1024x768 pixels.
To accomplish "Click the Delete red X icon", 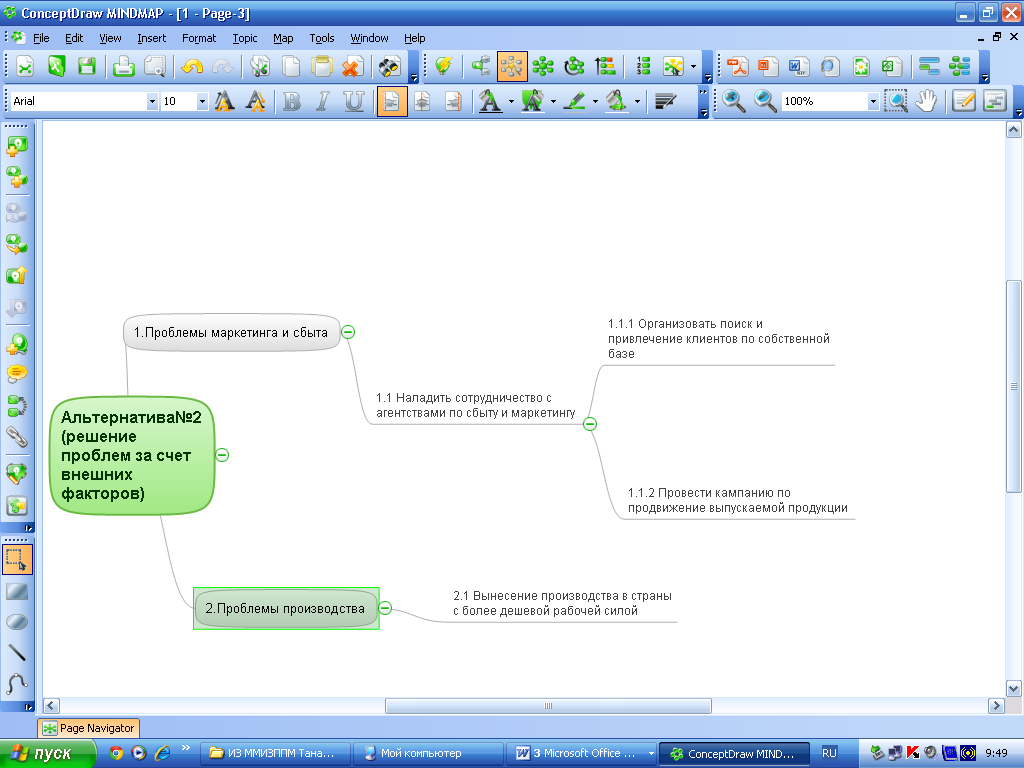I will [x=353, y=67].
